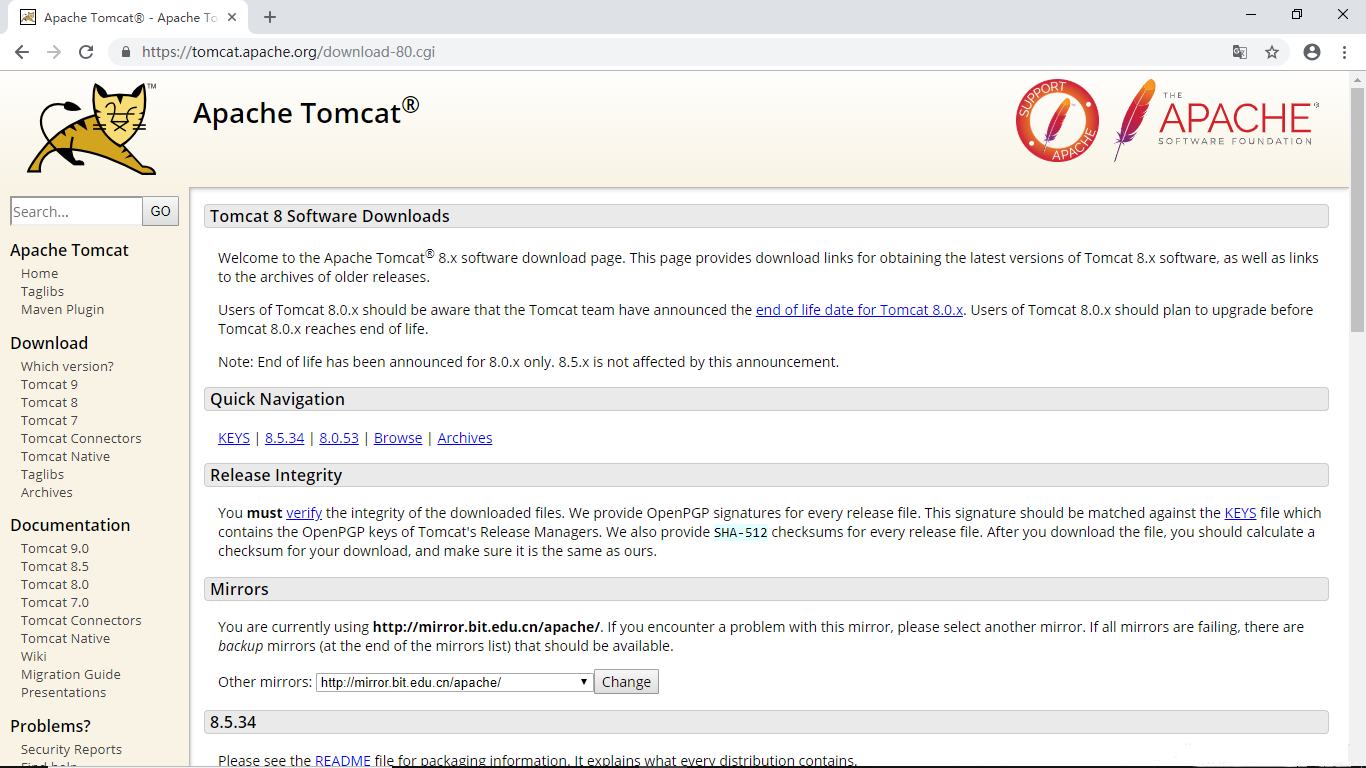Go to Tomcat 8 download link
The image size is (1366, 768).
point(49,402)
